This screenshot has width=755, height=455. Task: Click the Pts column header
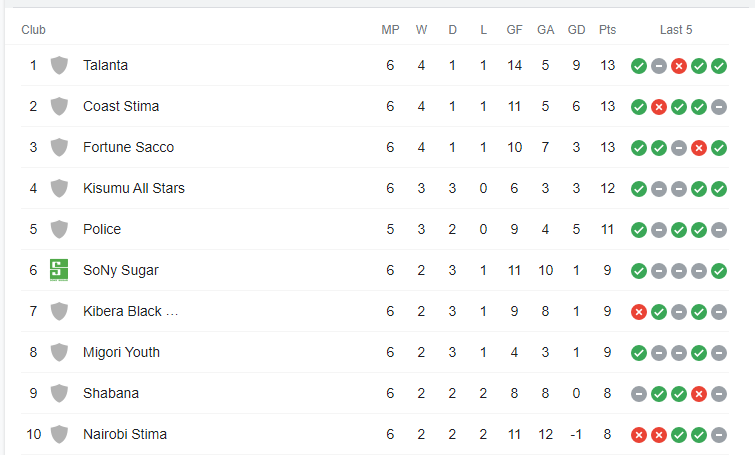coord(607,30)
